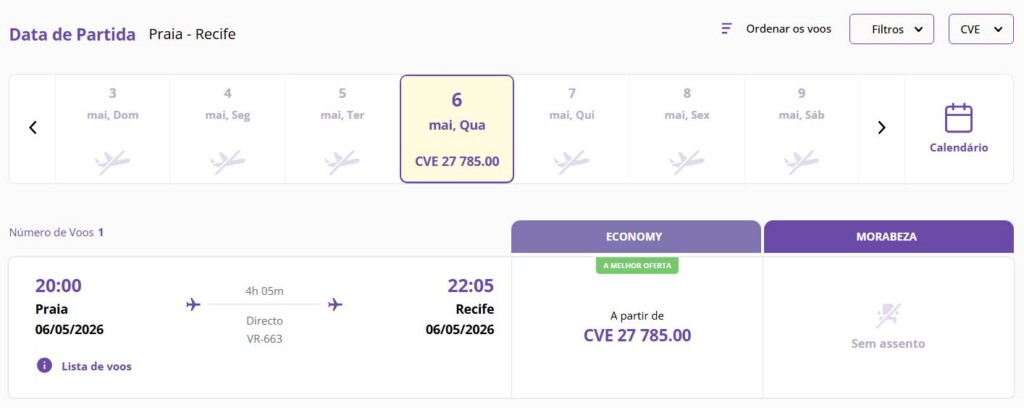Choose the 7 mai, Qui date

572,129
